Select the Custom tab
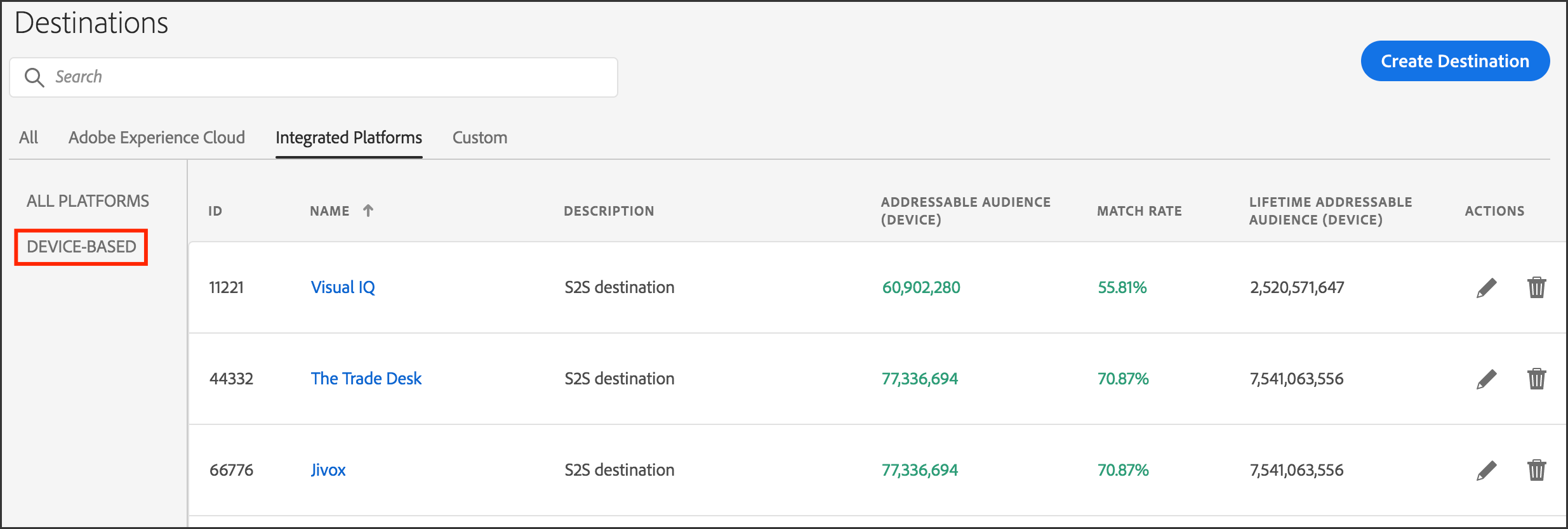Image resolution: width=1568 pixels, height=529 pixels. point(479,138)
